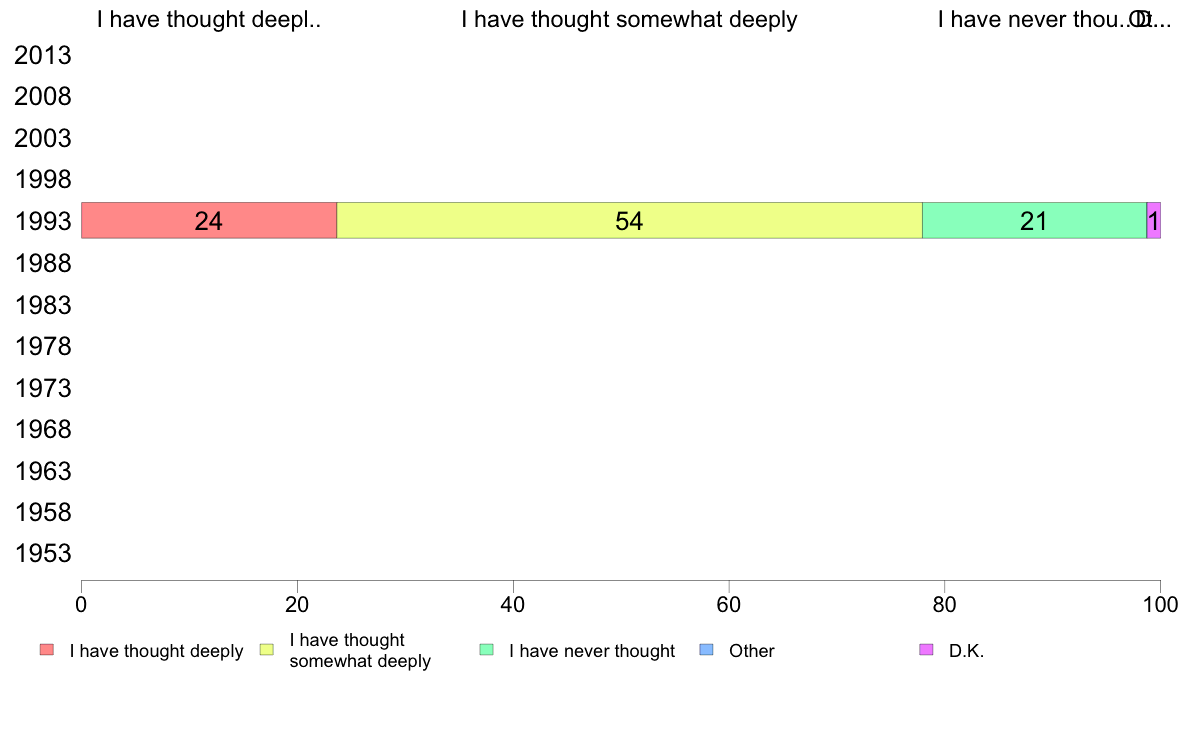Click the 'D.K.' legend text

(x=966, y=651)
